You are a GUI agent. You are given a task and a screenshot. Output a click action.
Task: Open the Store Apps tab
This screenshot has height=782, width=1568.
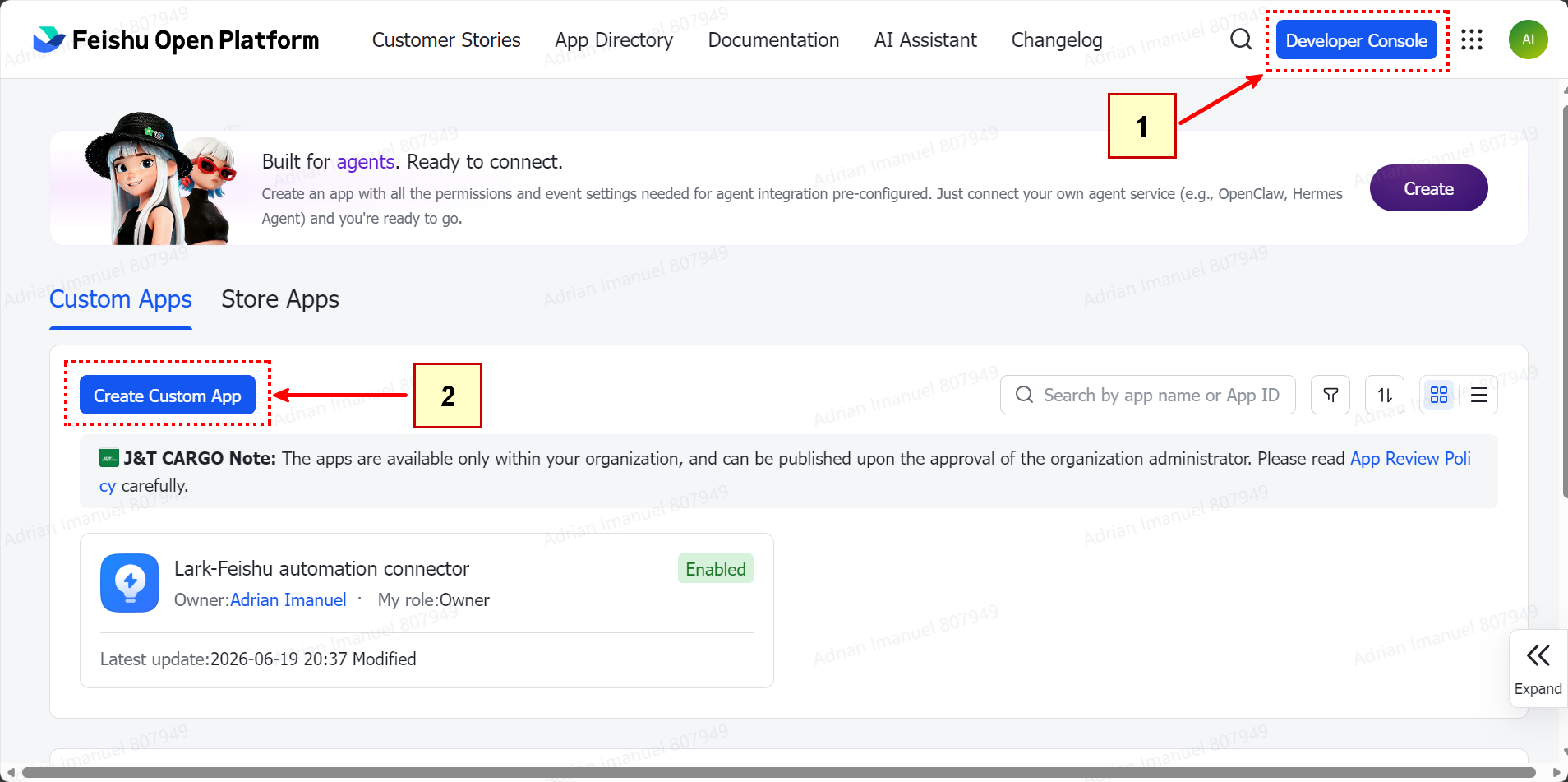pyautogui.click(x=280, y=299)
